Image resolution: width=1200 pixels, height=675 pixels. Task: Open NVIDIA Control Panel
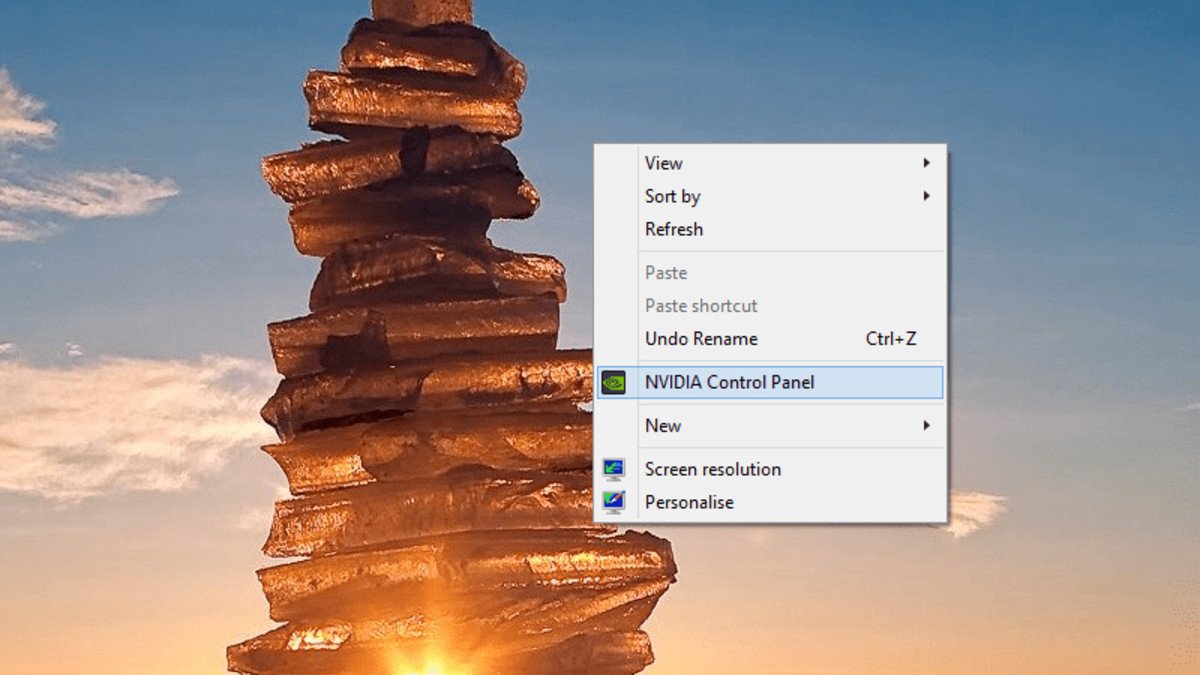770,382
